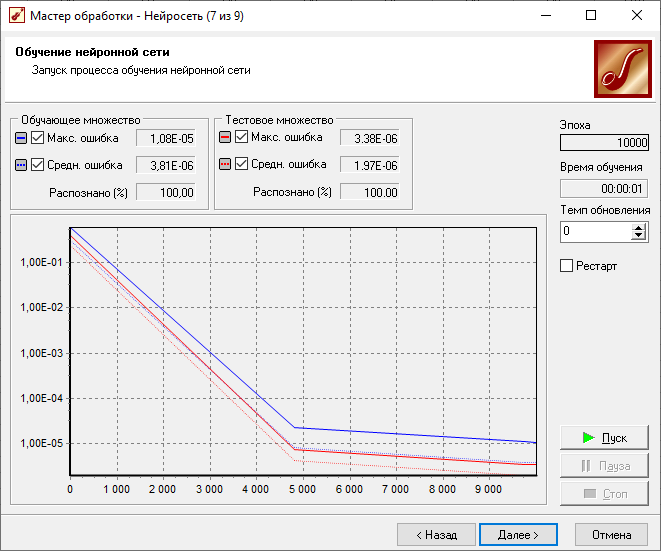
Task: Click the app icon in title bar
Action: click(16, 16)
